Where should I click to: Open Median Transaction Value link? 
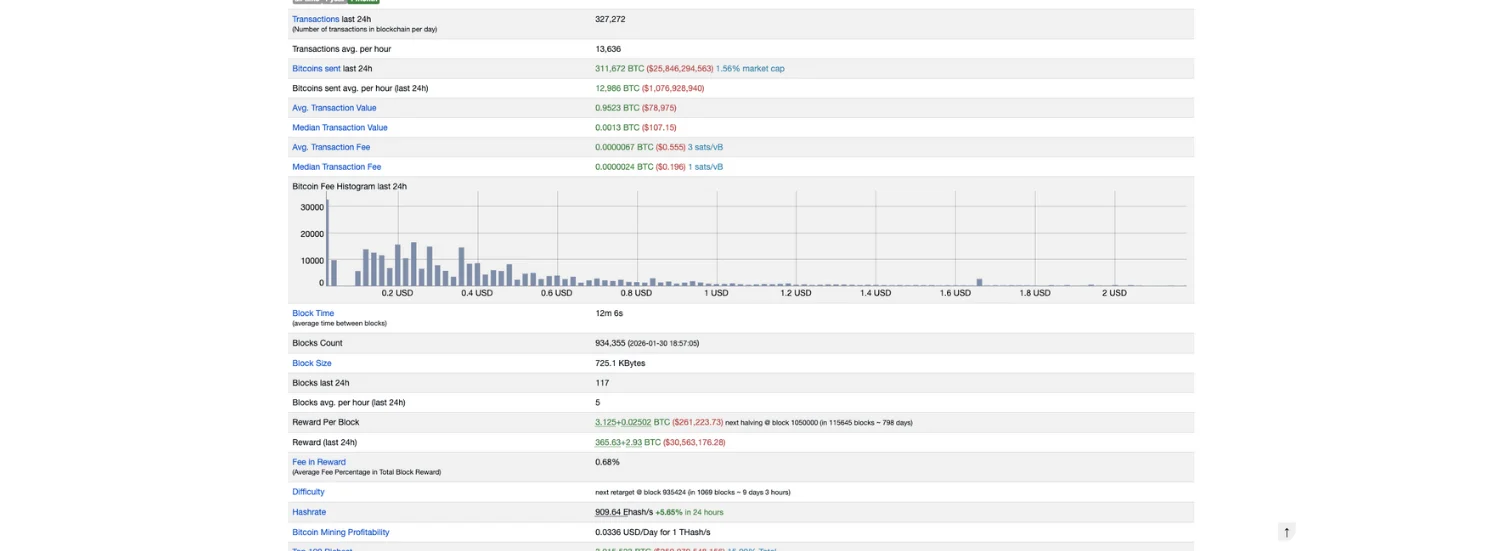click(x=339, y=128)
